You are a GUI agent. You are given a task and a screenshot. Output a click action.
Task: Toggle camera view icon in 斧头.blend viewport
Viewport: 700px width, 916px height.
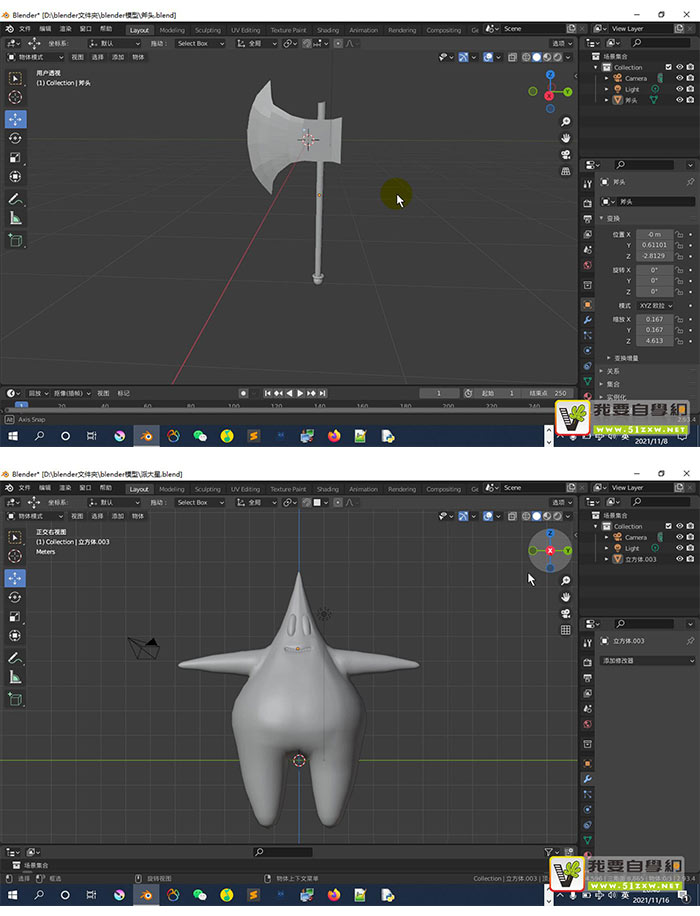click(566, 154)
